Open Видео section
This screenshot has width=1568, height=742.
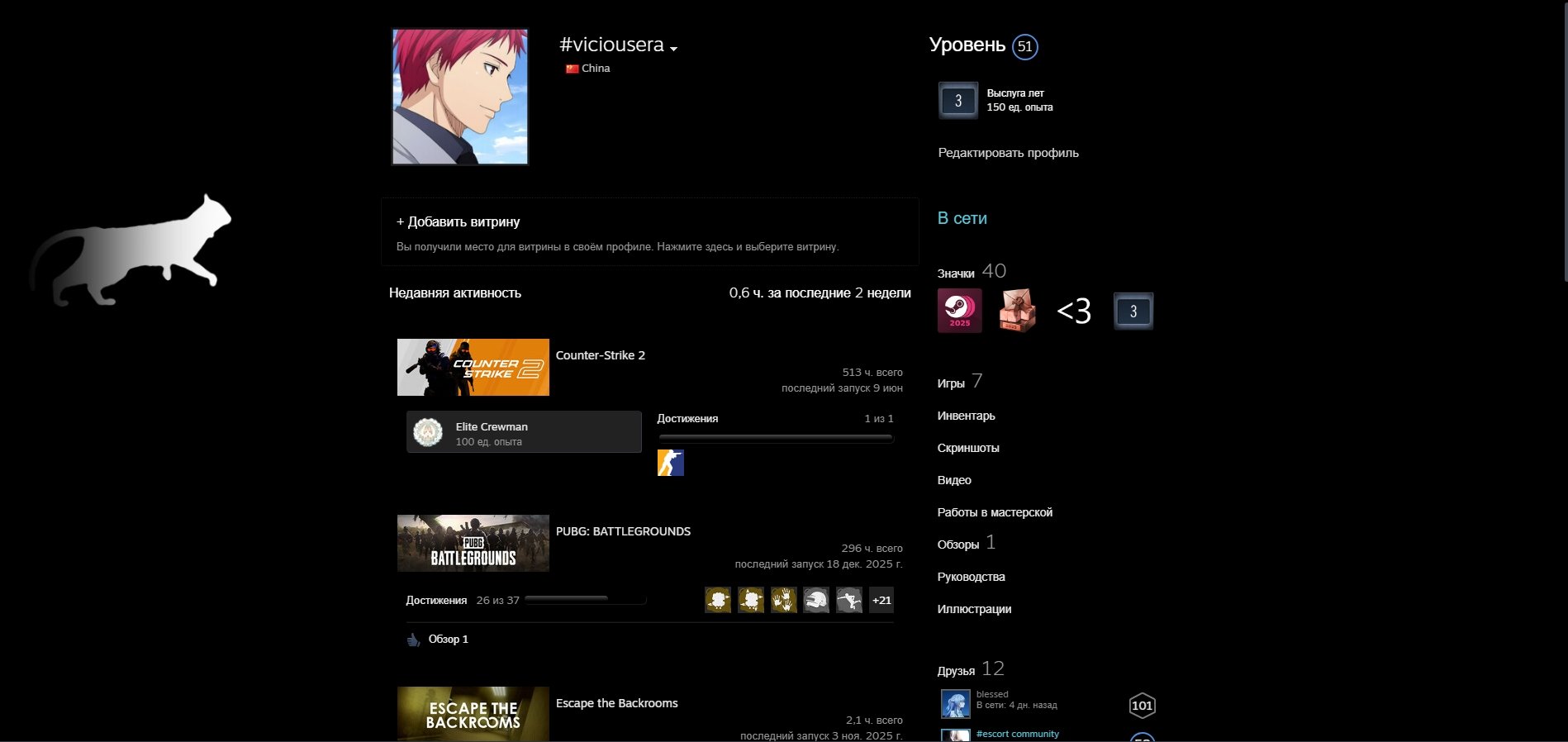tap(954, 480)
